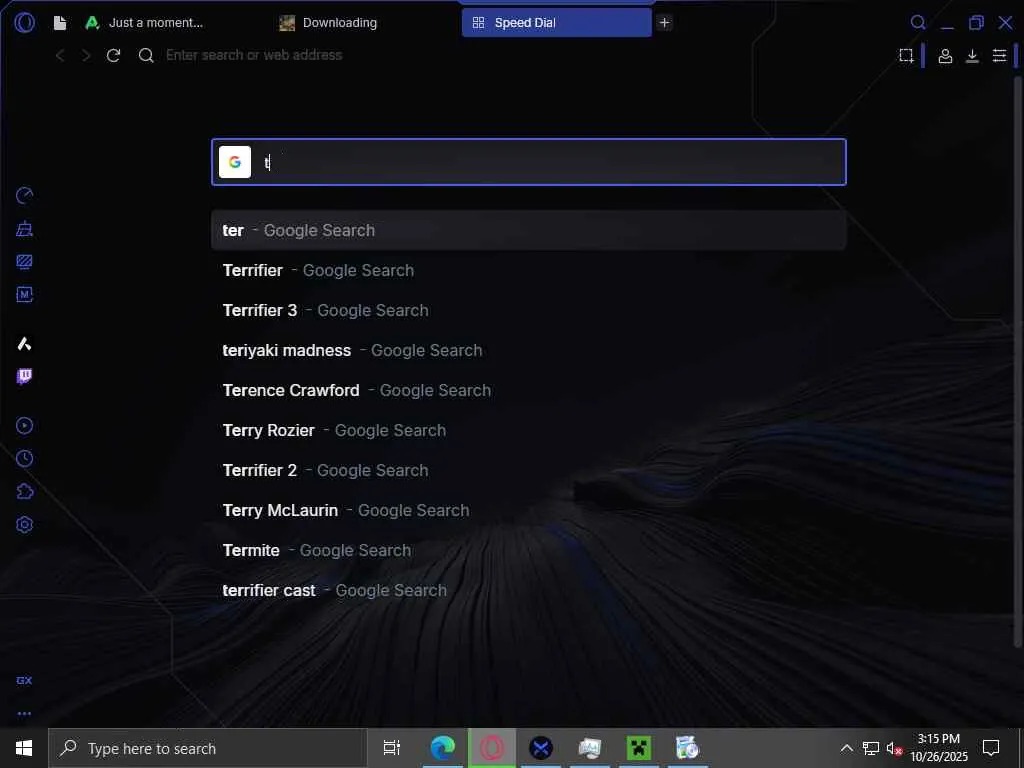Take a snapshot with the capture icon

pos(906,56)
